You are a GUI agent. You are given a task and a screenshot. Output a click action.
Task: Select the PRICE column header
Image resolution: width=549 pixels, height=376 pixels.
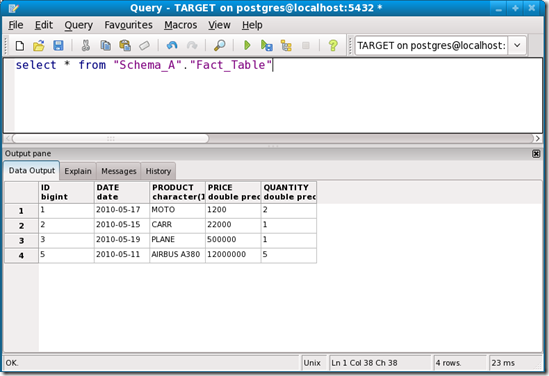point(233,192)
